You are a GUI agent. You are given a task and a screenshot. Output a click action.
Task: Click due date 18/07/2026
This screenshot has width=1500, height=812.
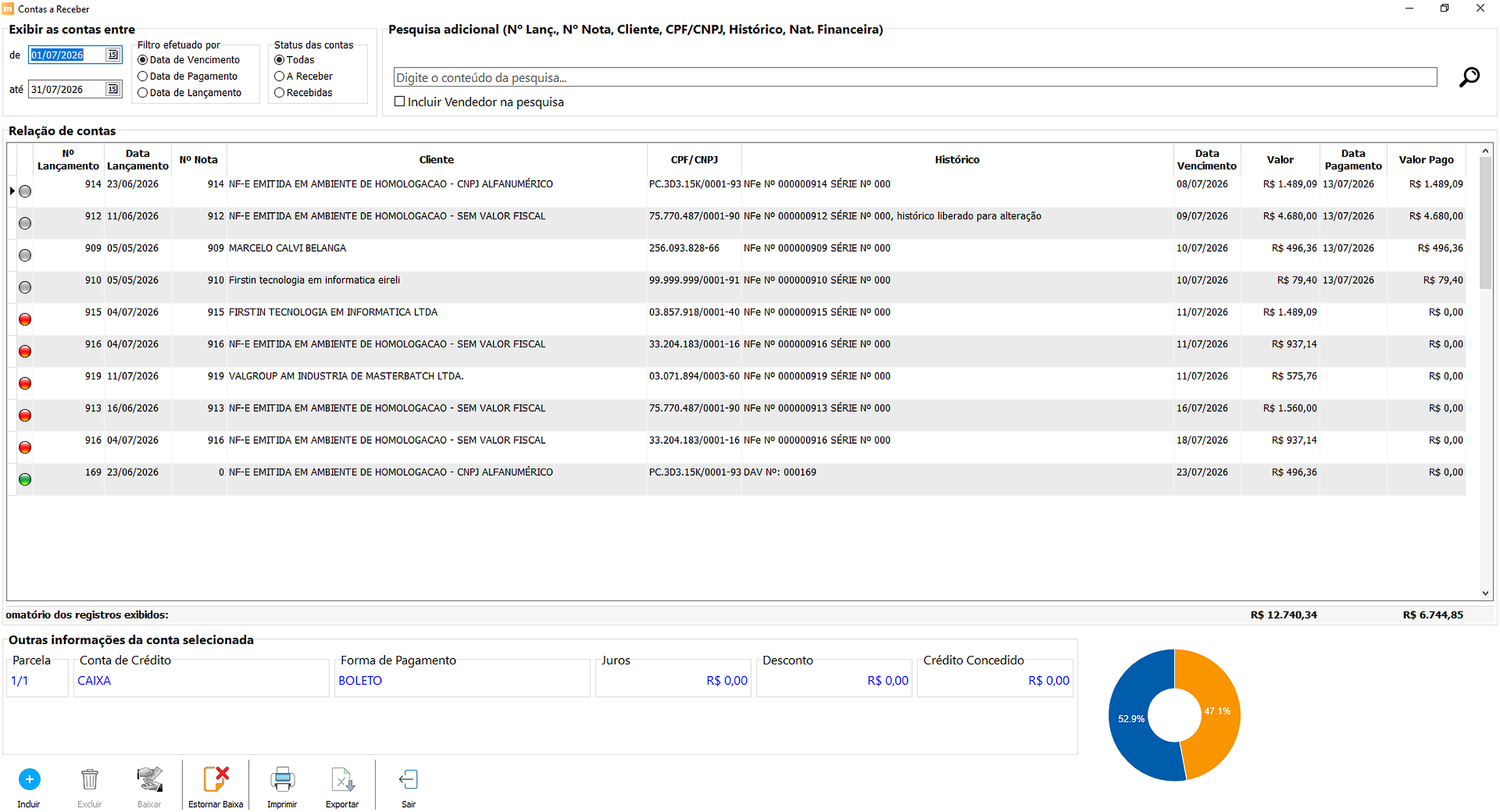[x=1202, y=440]
